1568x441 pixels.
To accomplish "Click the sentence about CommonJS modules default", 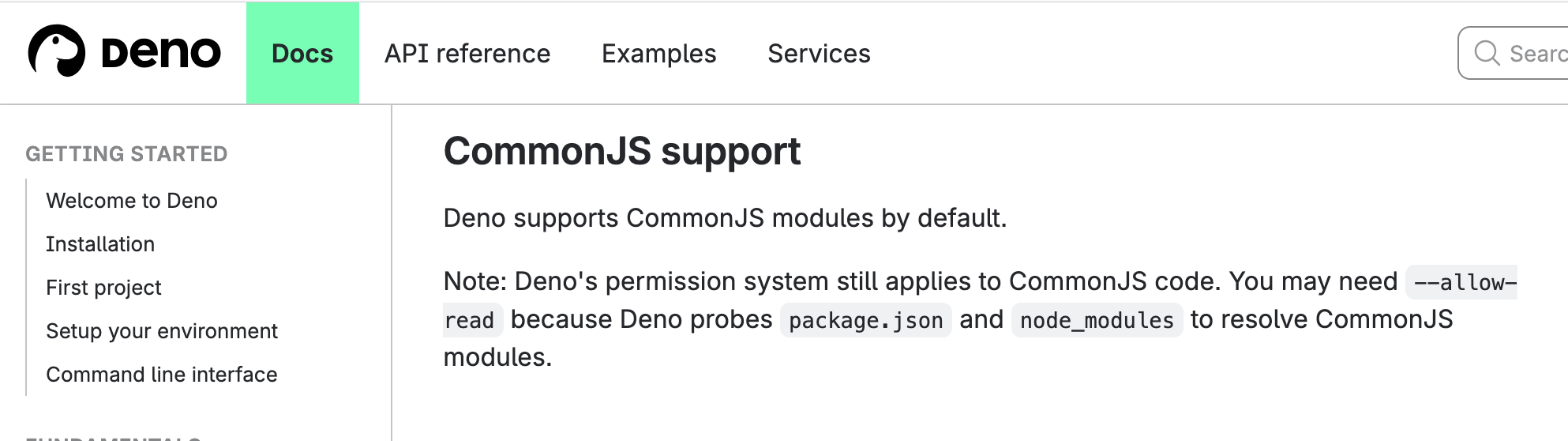I will pyautogui.click(x=725, y=218).
